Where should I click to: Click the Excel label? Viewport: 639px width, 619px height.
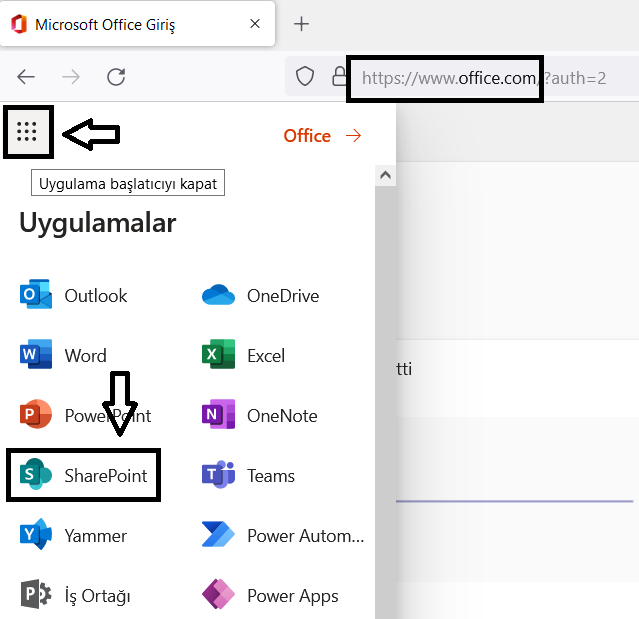266,356
